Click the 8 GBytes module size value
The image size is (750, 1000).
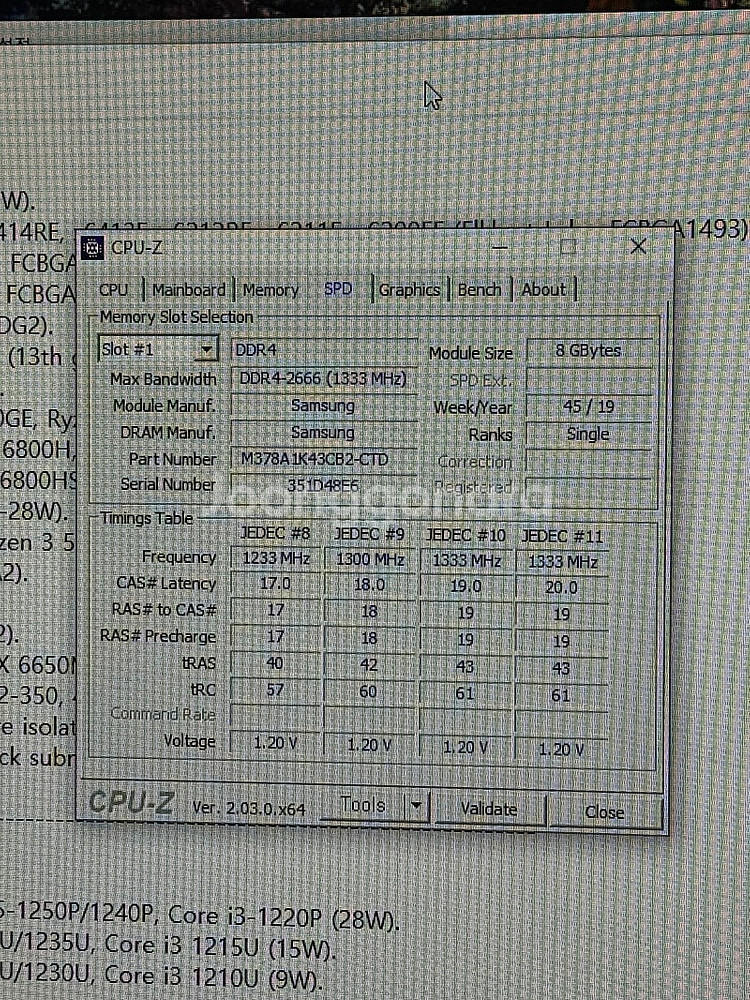tap(588, 350)
